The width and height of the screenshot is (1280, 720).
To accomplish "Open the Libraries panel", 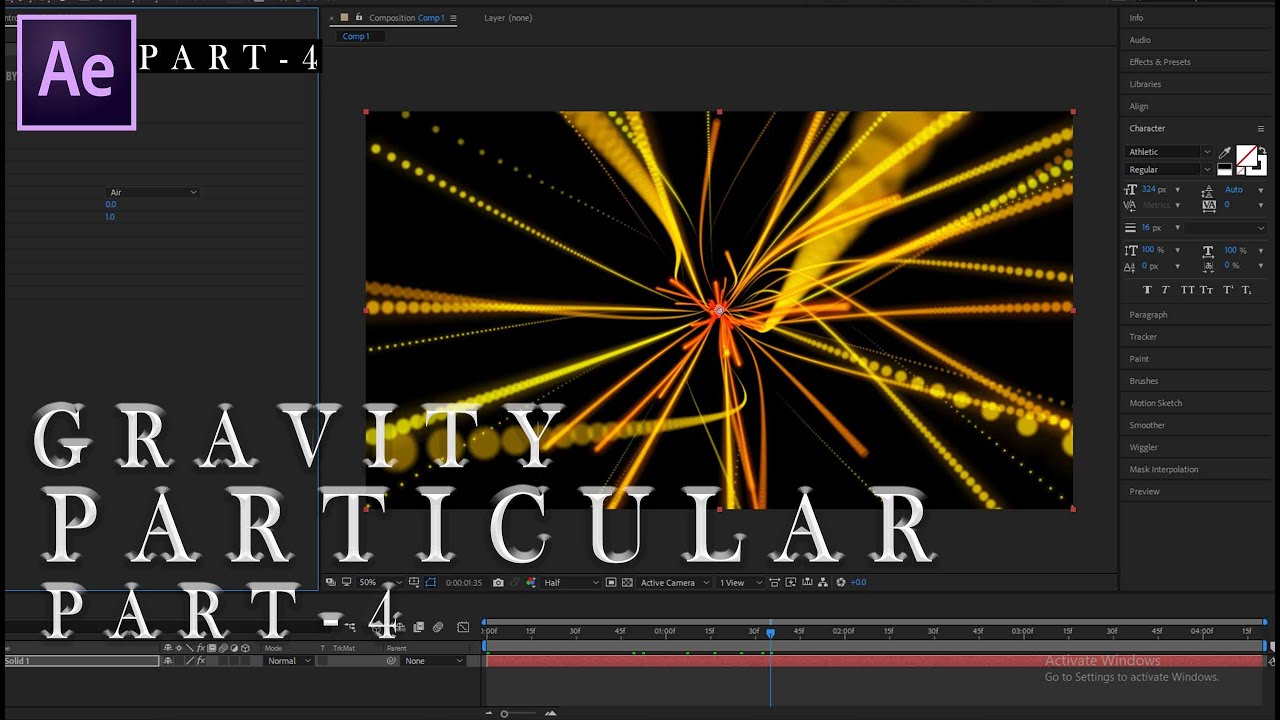I will pyautogui.click(x=1145, y=84).
